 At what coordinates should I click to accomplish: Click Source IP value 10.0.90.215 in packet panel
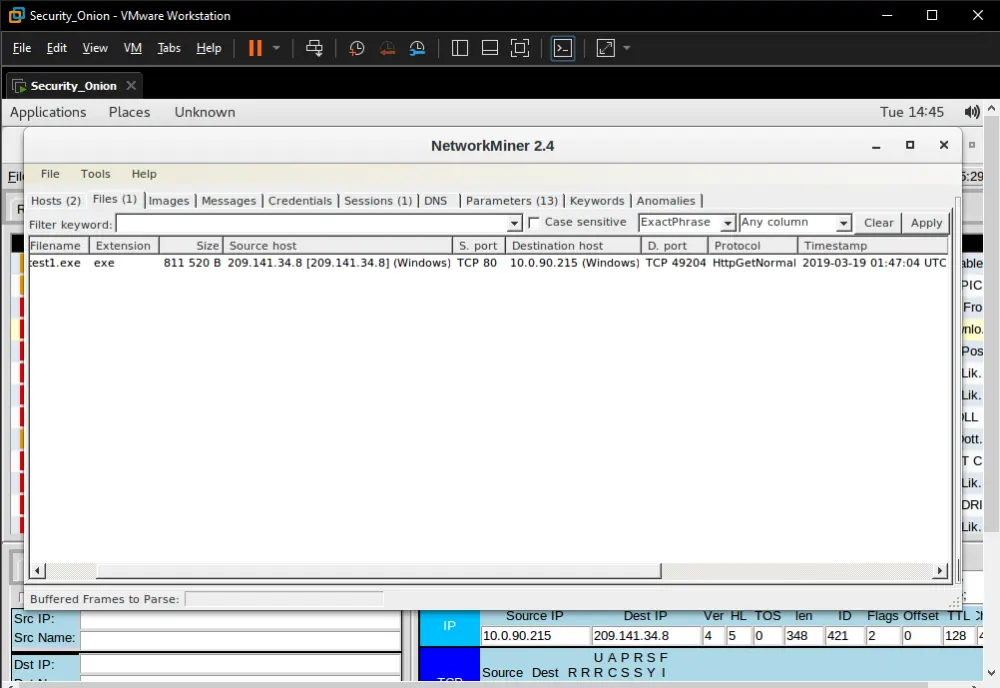[x=535, y=636]
